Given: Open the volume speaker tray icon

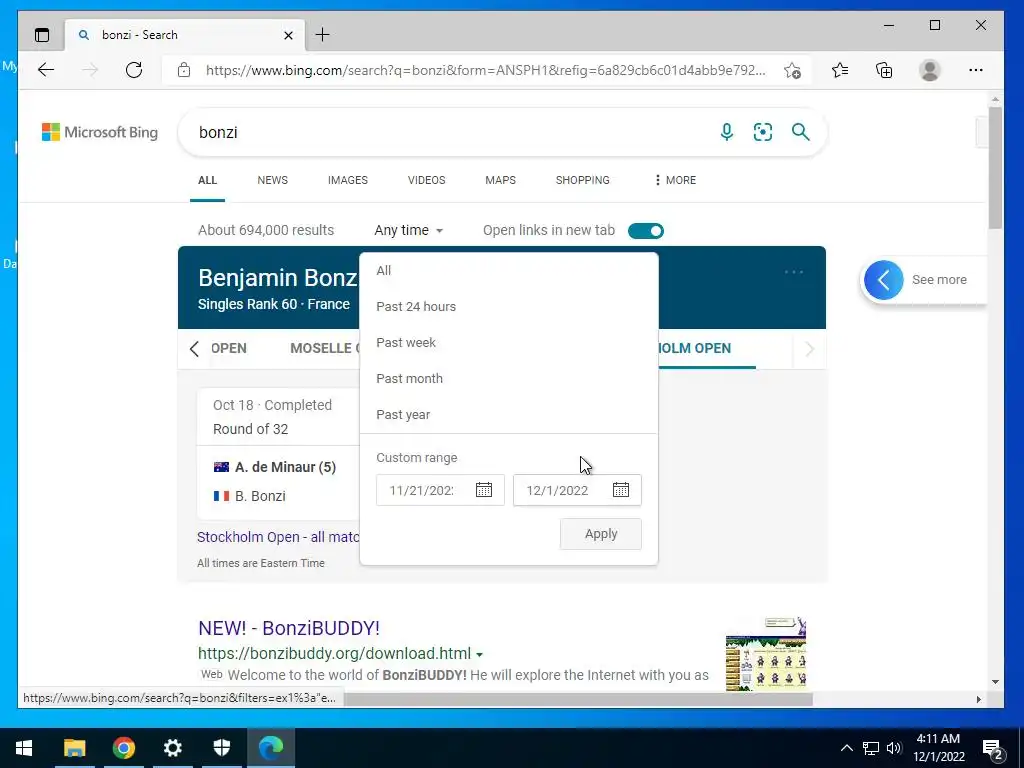Looking at the screenshot, I should click(x=894, y=748).
